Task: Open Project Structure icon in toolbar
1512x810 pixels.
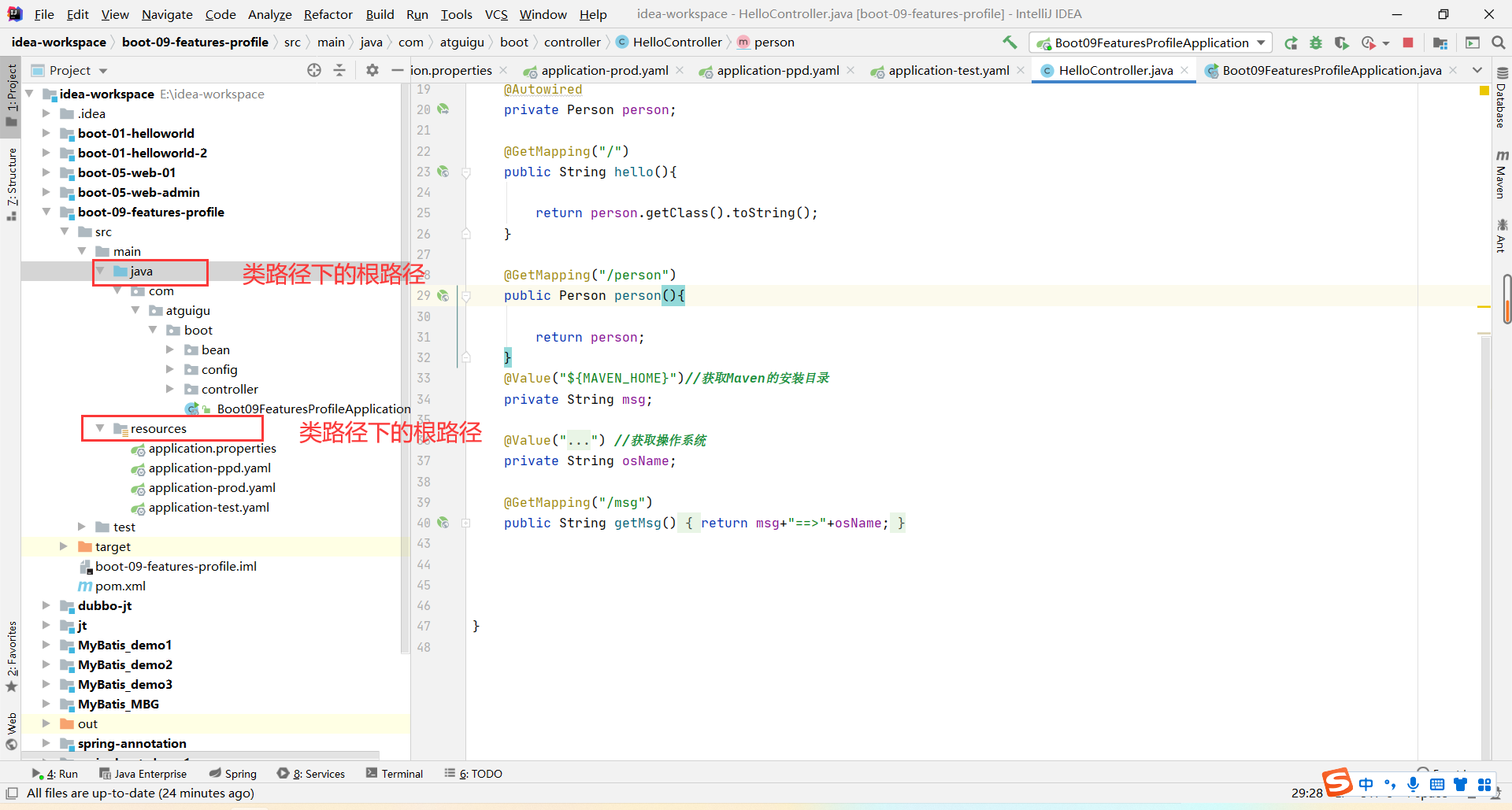Action: click(x=1440, y=43)
